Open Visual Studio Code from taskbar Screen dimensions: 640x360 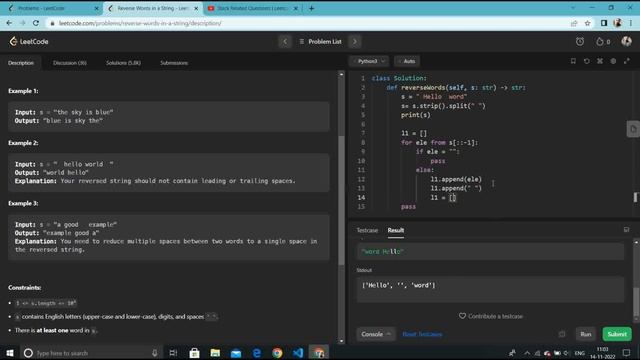click(x=298, y=353)
